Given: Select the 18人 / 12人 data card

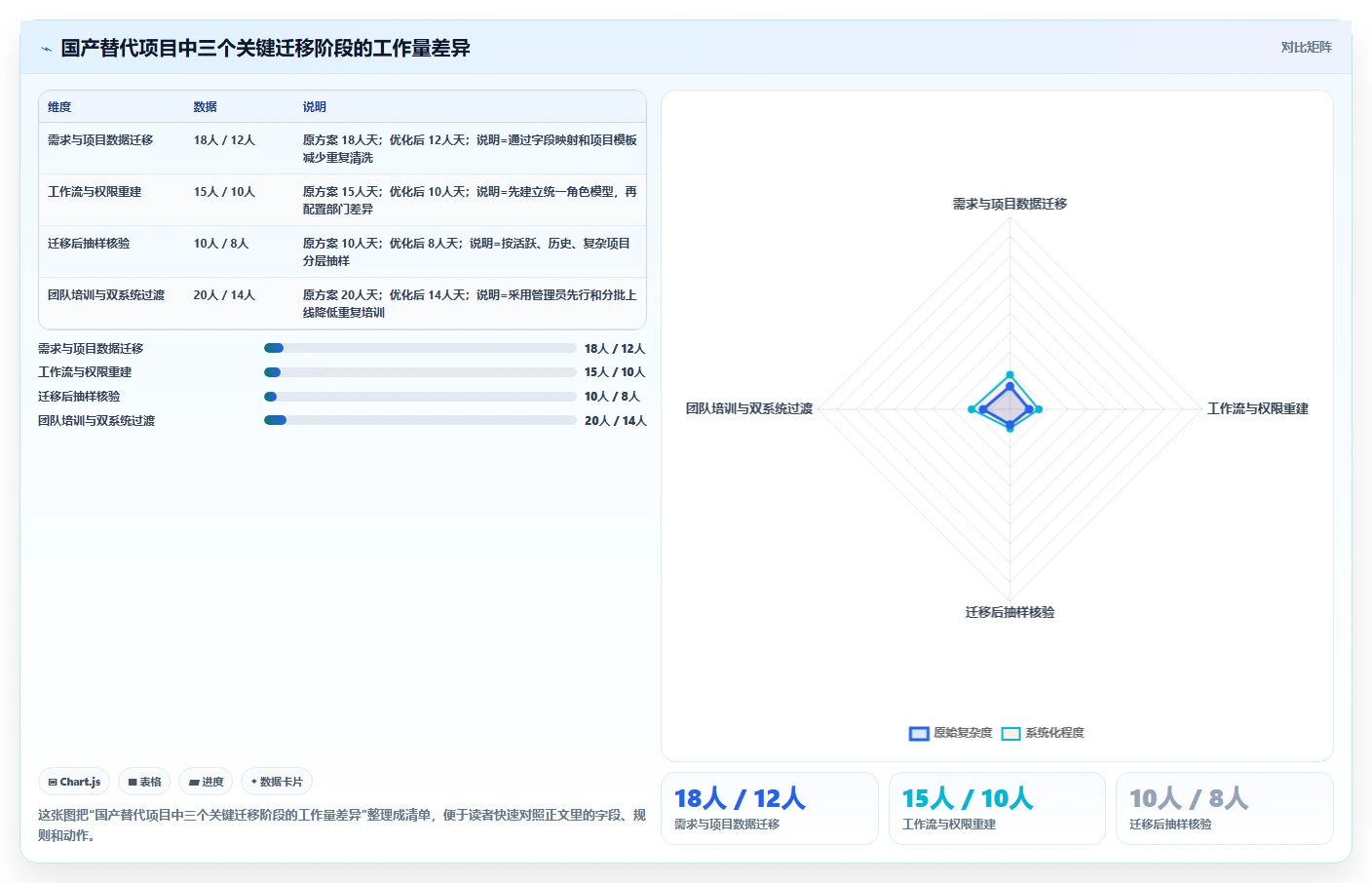Looking at the screenshot, I should click(x=770, y=808).
